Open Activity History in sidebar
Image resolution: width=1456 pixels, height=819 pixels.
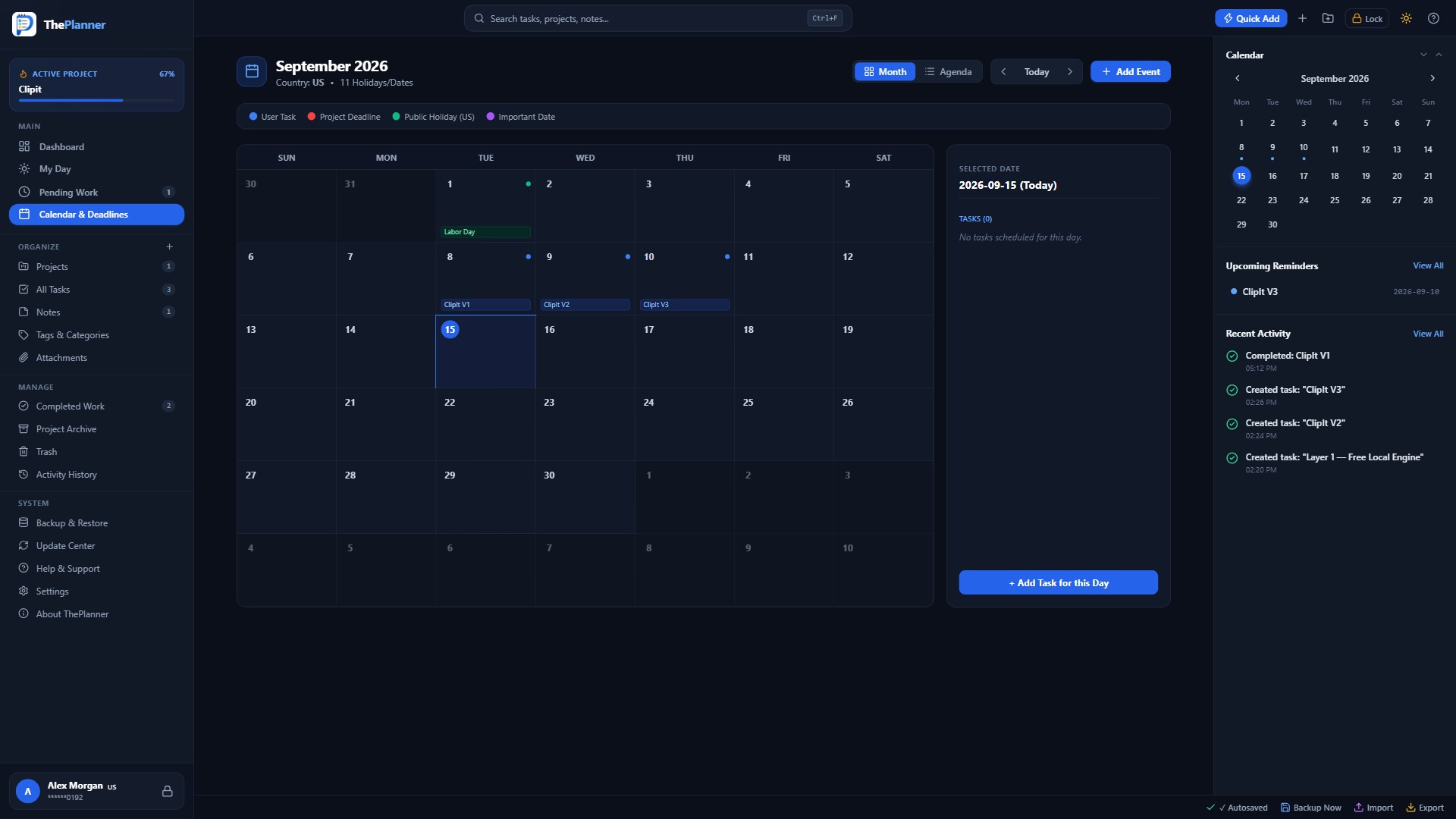click(96, 474)
